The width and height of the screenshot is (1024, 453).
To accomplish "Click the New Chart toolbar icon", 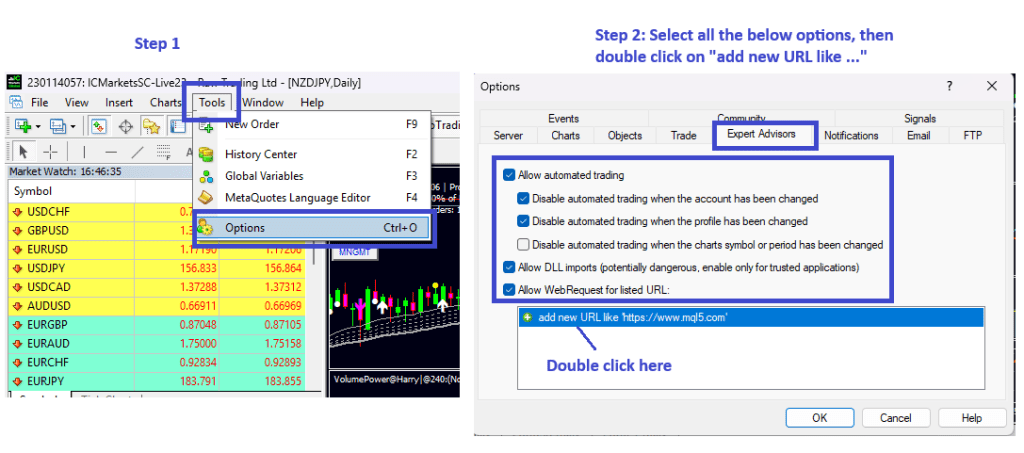I will (21, 126).
